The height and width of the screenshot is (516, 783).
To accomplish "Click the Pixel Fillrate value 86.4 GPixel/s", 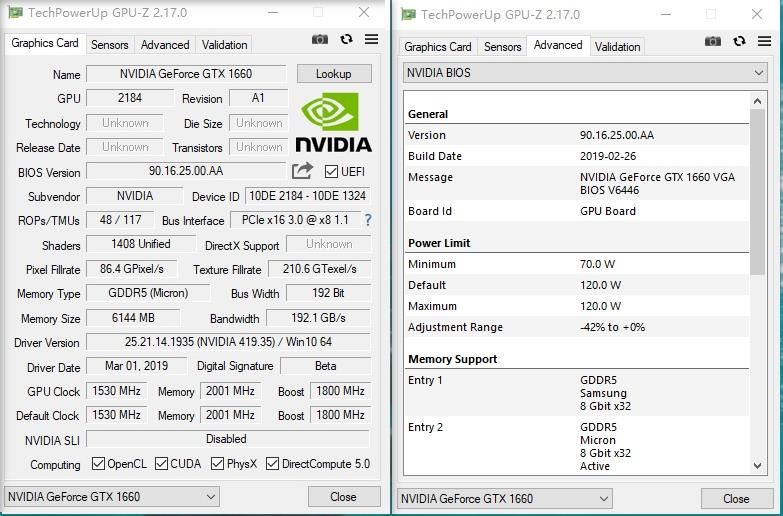I will (132, 269).
